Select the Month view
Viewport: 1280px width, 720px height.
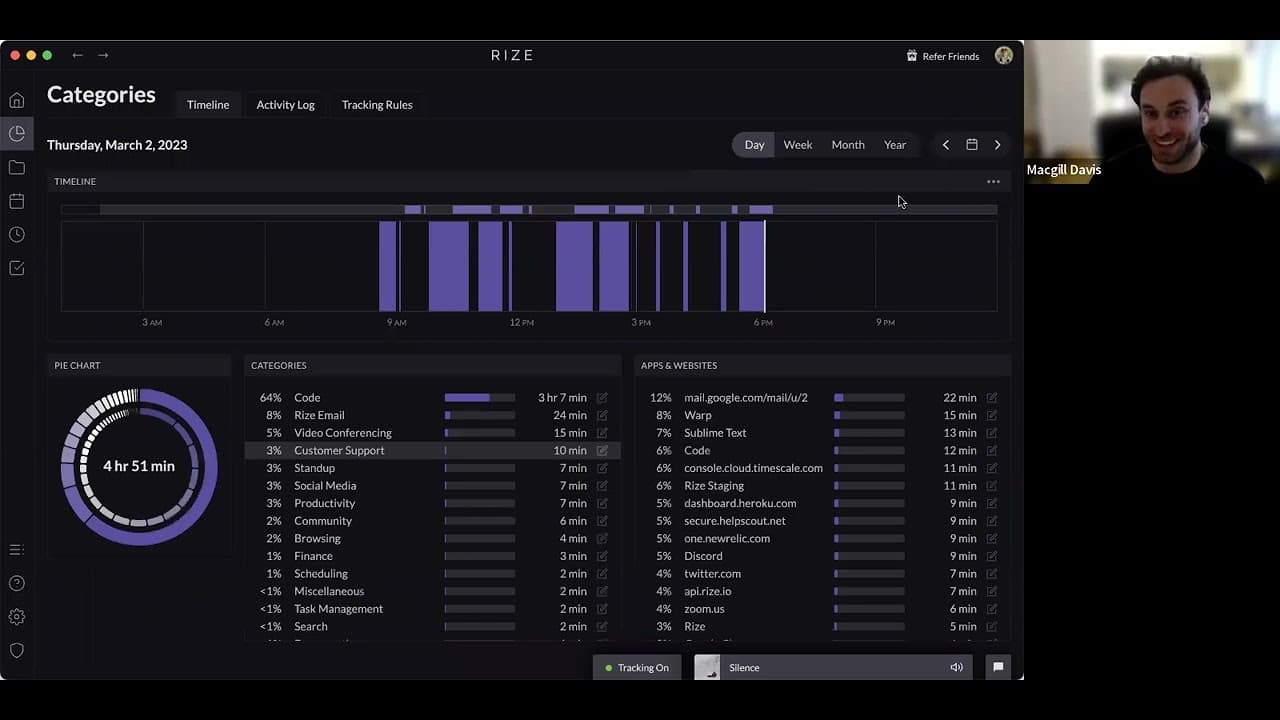pyautogui.click(x=848, y=145)
